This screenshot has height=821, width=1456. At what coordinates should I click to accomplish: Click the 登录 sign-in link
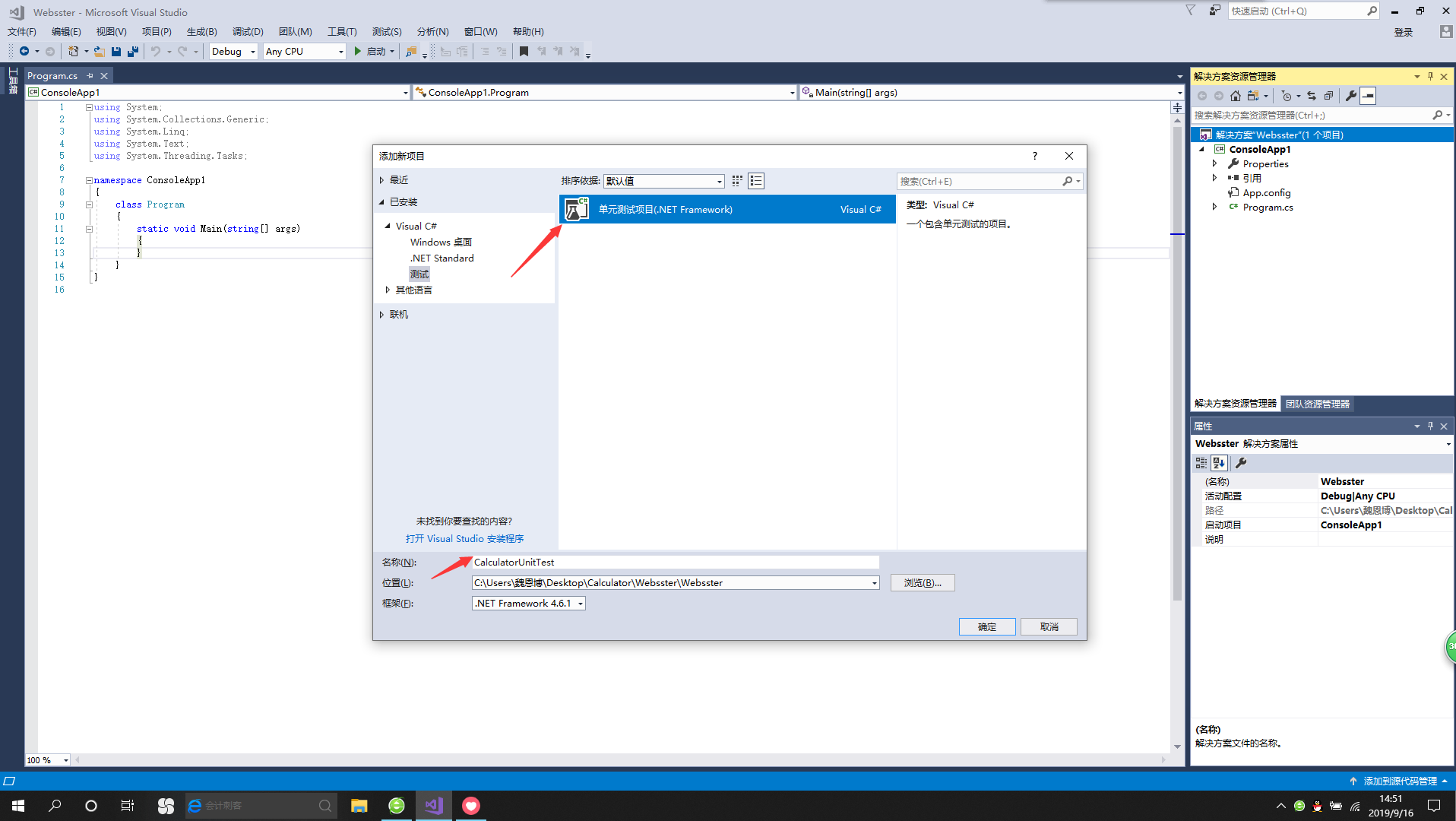pyautogui.click(x=1403, y=32)
